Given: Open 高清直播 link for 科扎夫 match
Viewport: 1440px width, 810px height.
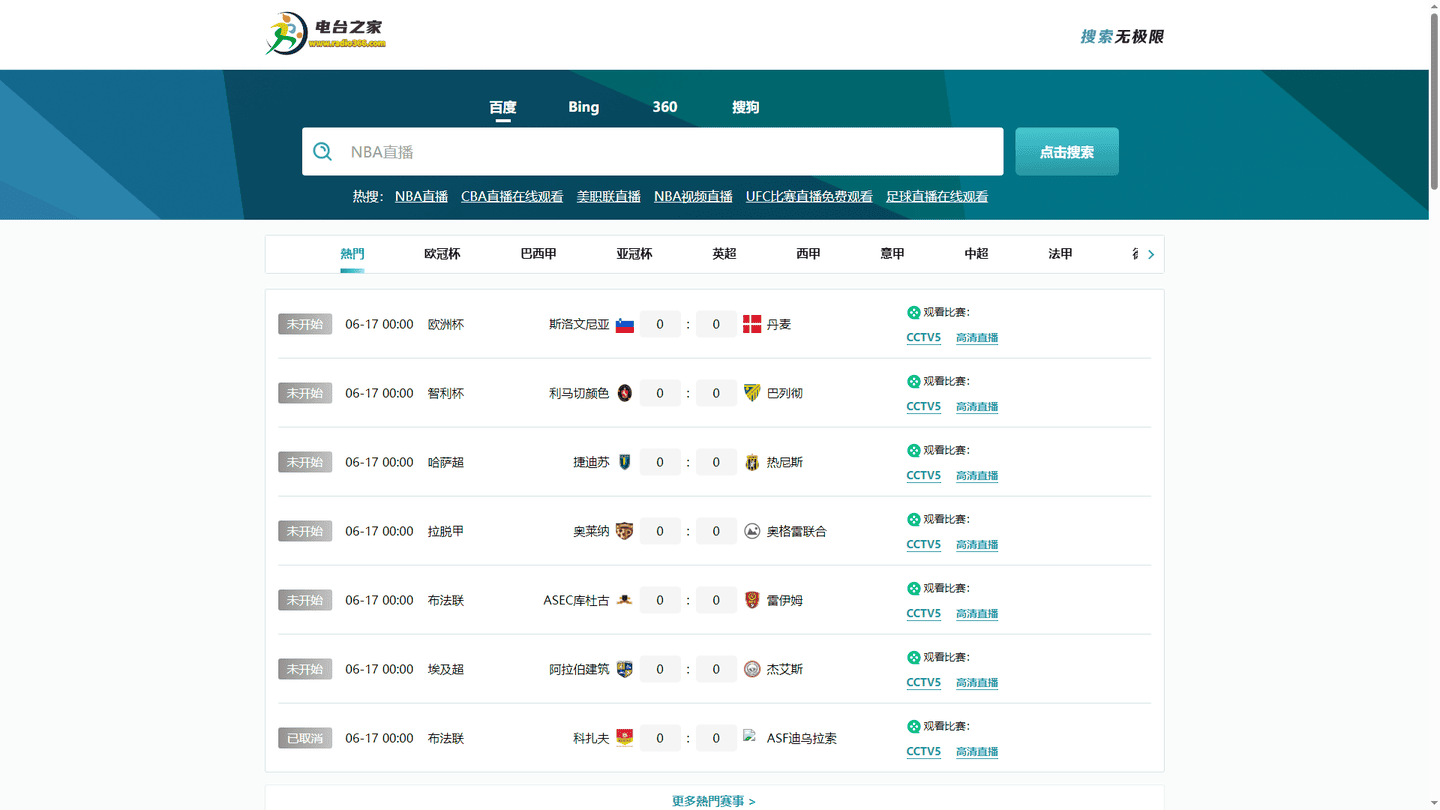Looking at the screenshot, I should (977, 752).
